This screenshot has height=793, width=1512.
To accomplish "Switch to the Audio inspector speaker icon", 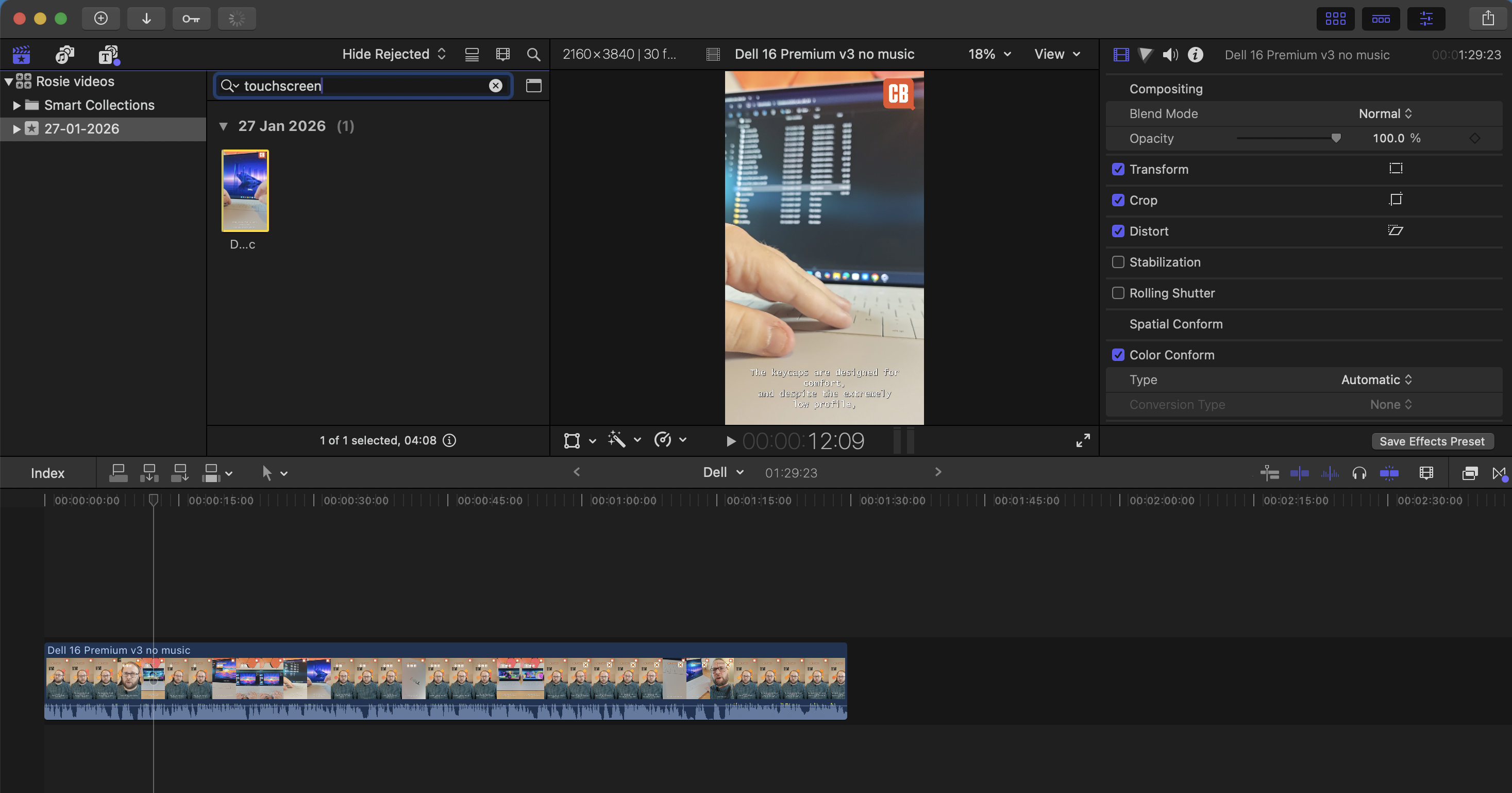I will [1170, 55].
